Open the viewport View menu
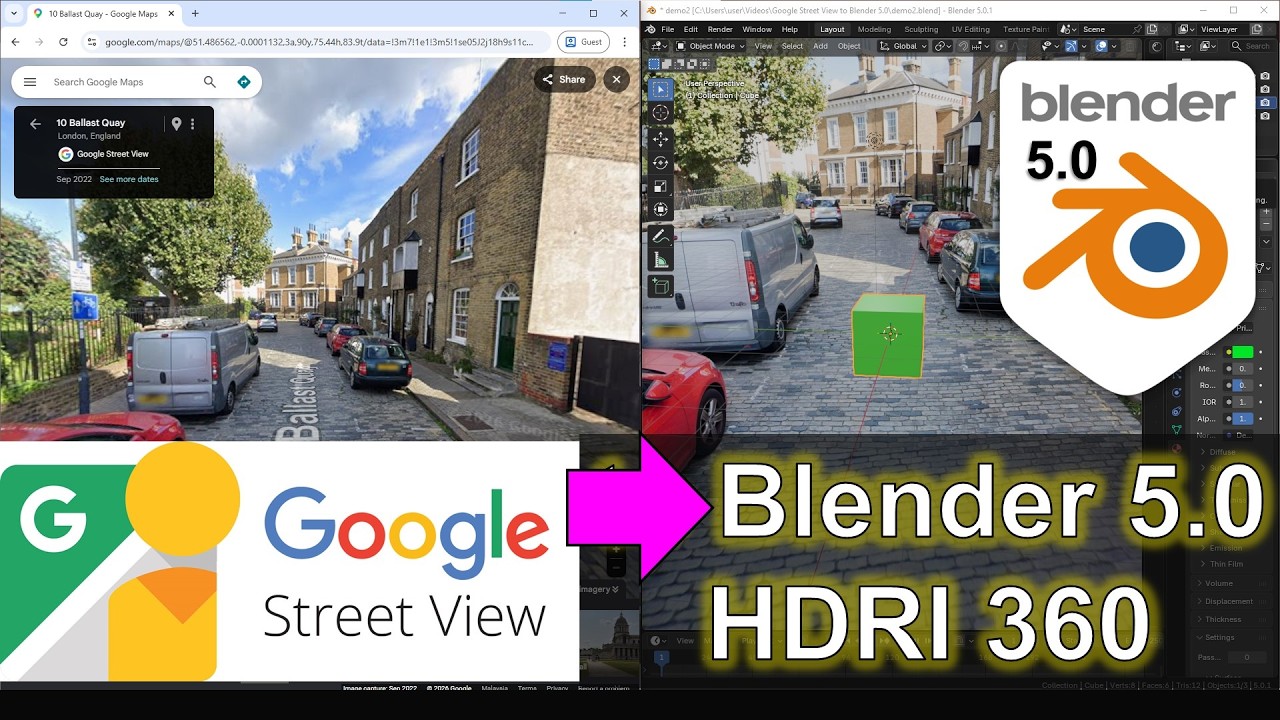The width and height of the screenshot is (1280, 720). coord(763,46)
